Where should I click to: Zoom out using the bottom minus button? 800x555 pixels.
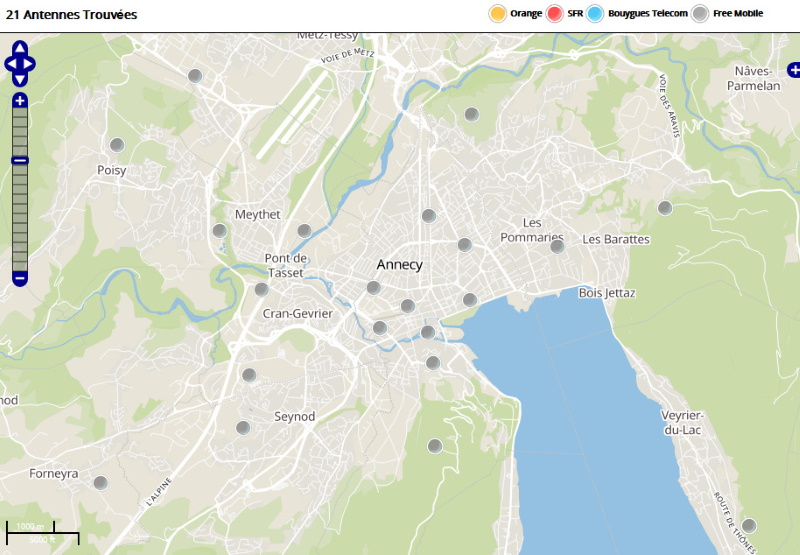[20, 278]
